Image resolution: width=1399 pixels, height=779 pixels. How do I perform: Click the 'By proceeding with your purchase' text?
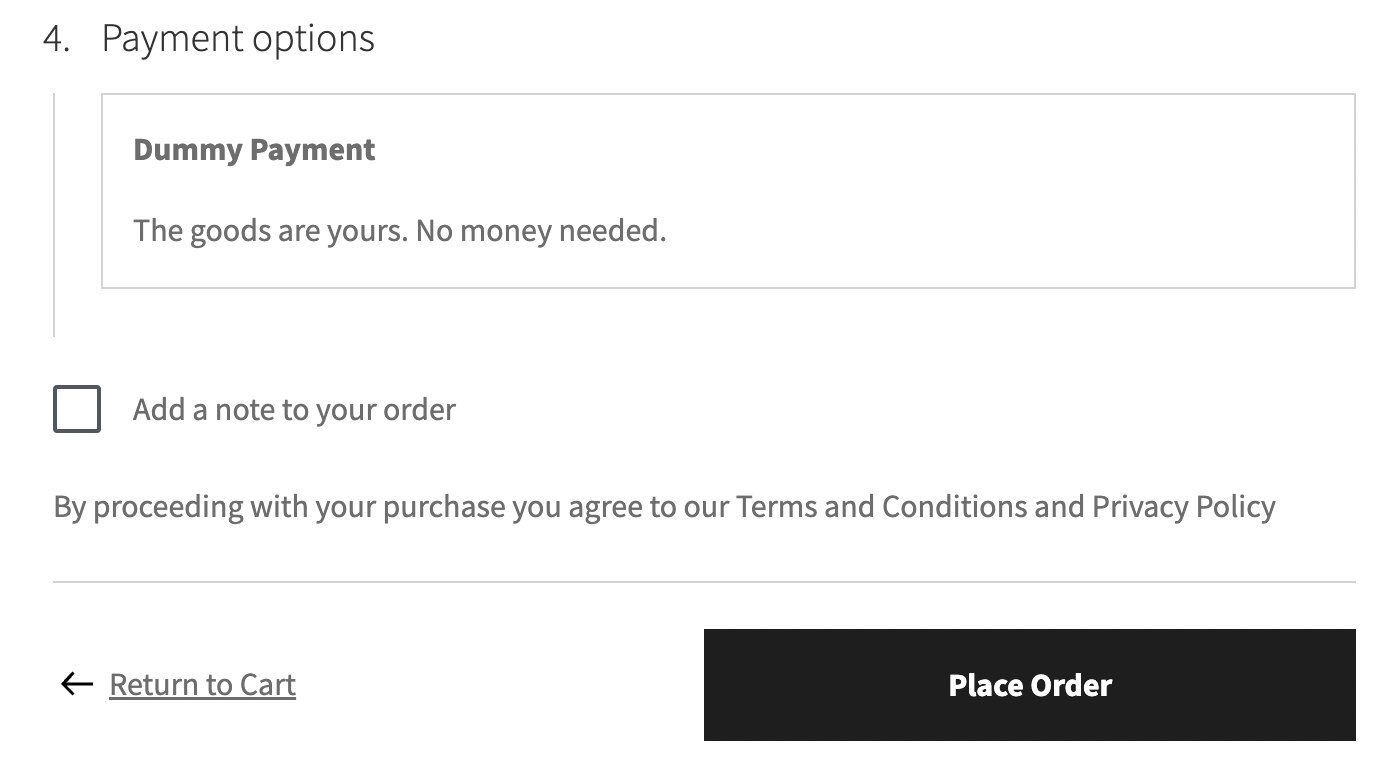click(x=280, y=507)
